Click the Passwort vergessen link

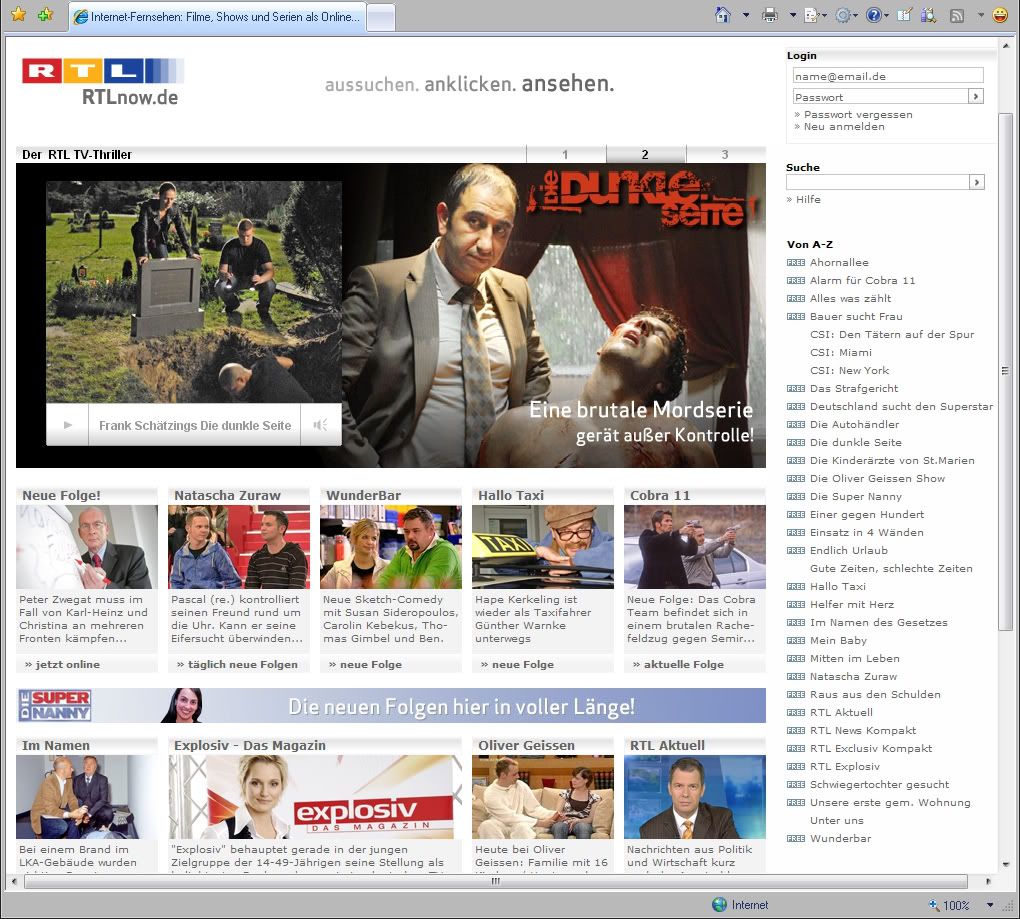pyautogui.click(x=858, y=114)
